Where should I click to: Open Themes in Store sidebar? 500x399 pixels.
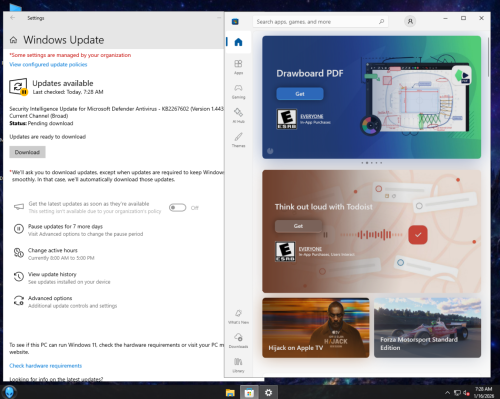coord(238,140)
